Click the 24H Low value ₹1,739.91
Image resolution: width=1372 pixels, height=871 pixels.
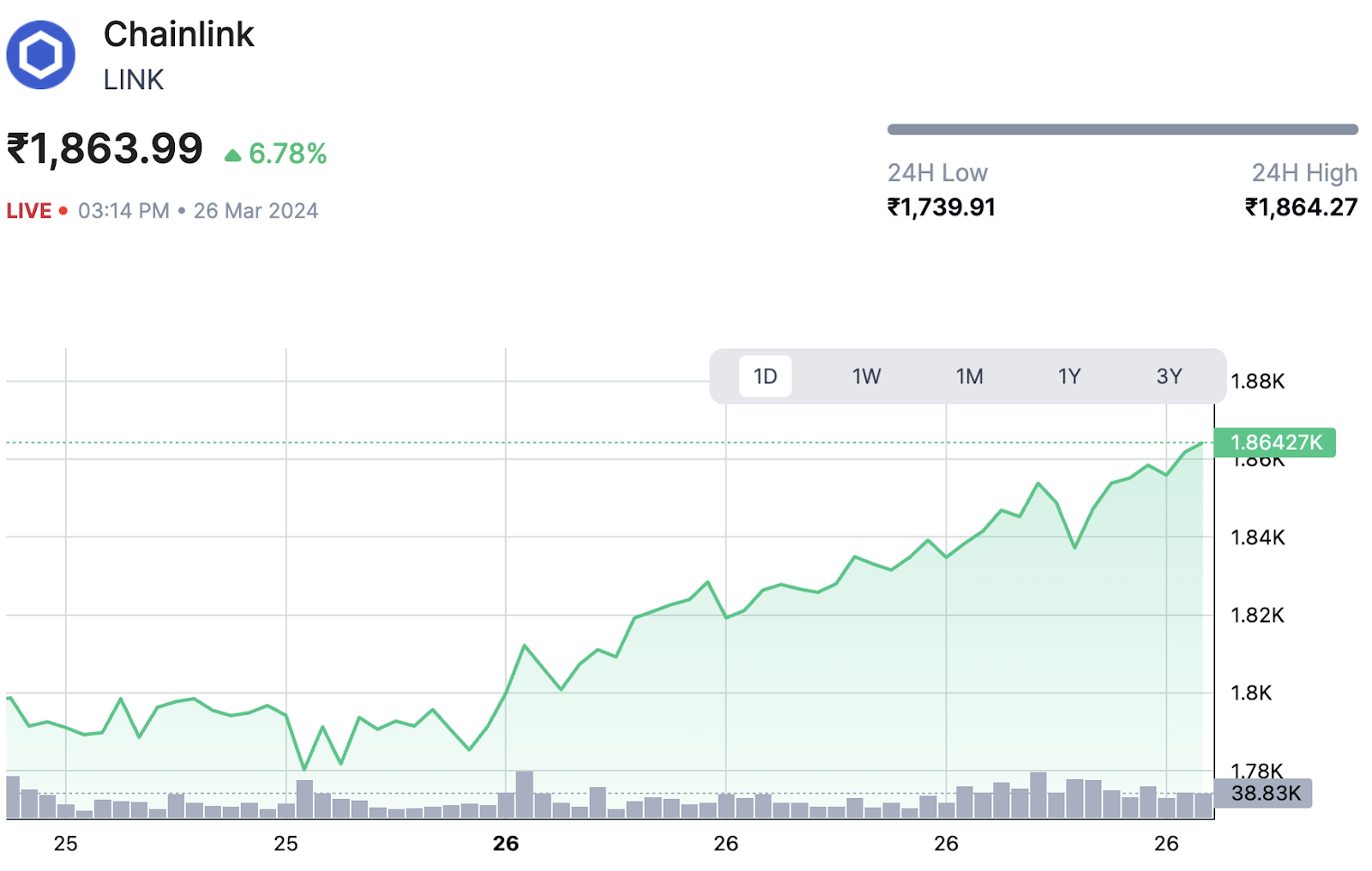(941, 207)
